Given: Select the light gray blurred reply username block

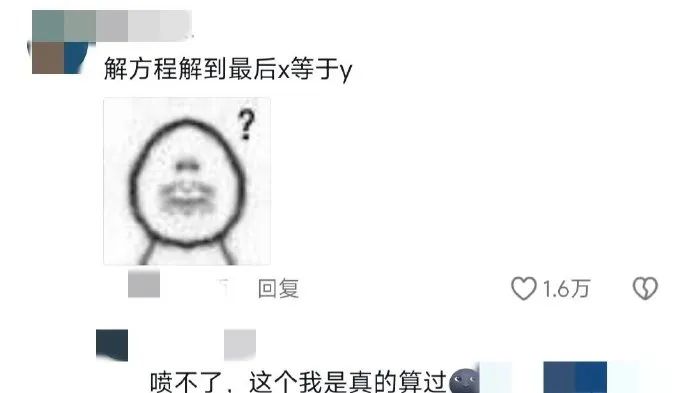Looking at the screenshot, I should pyautogui.click(x=240, y=345).
